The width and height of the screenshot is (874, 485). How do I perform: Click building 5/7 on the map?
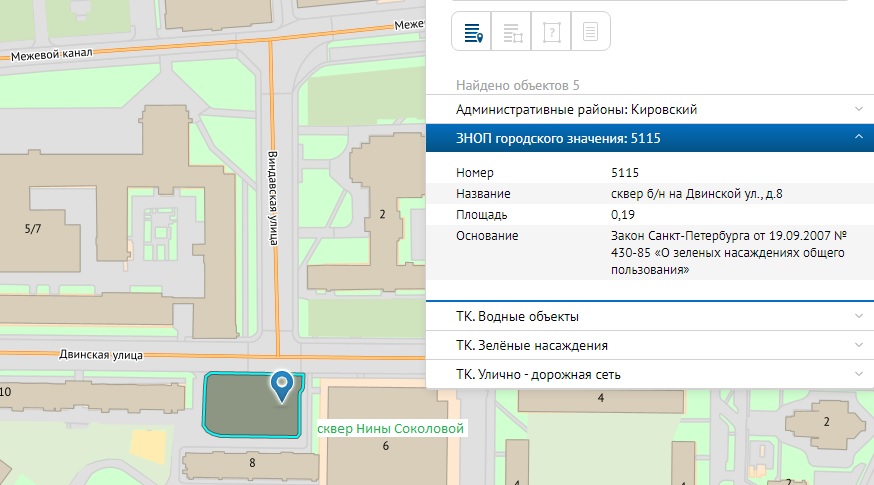(33, 229)
